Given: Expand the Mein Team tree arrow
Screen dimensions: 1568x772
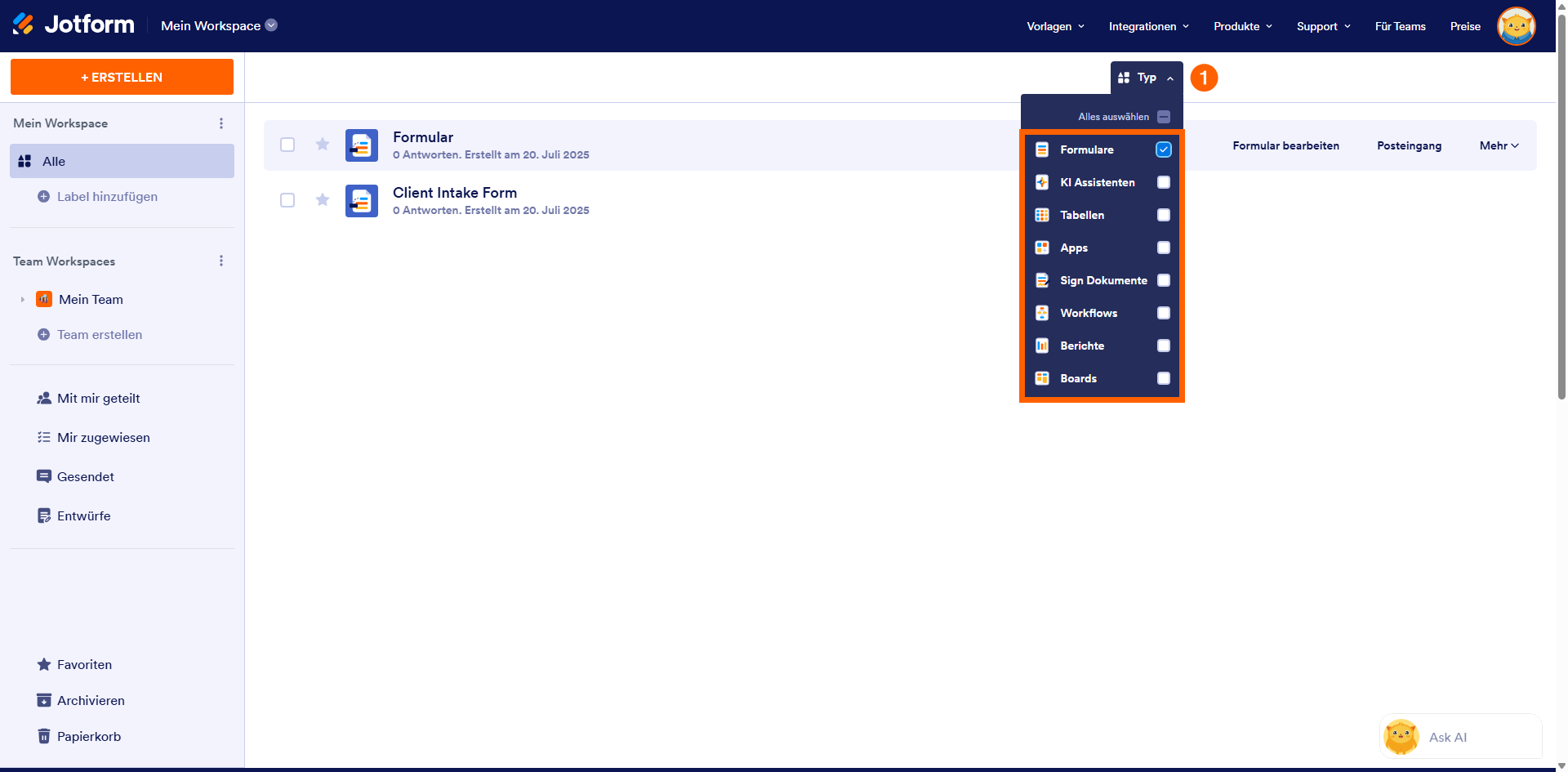Looking at the screenshot, I should click(23, 300).
